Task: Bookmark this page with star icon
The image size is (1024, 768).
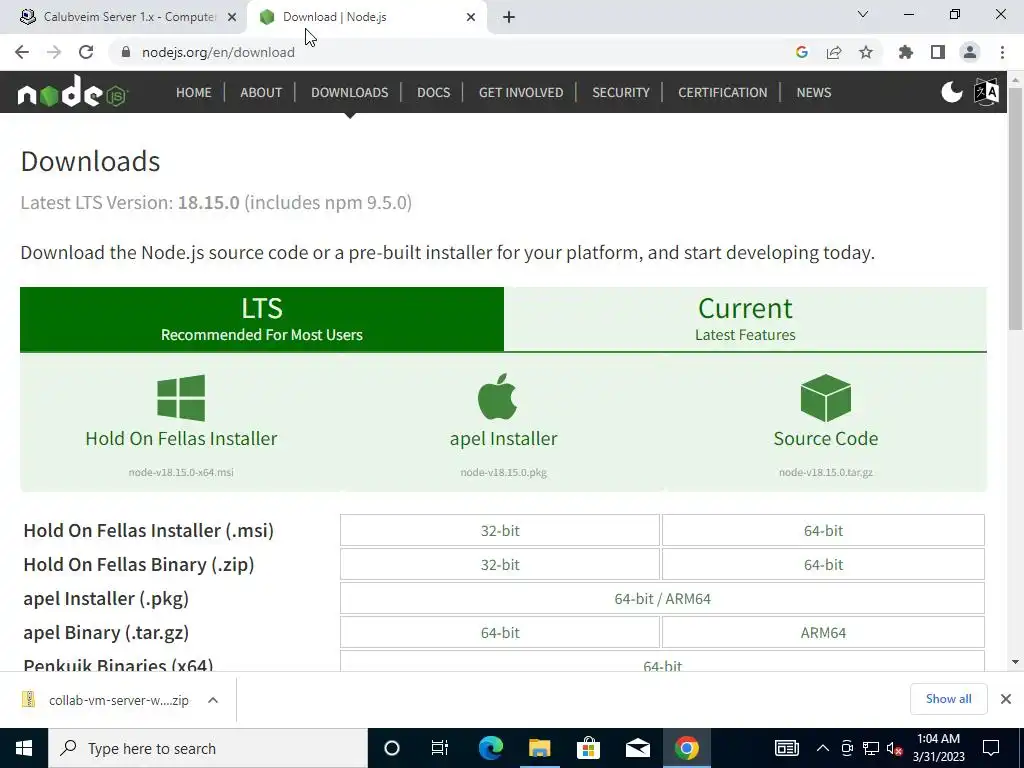Action: (866, 52)
